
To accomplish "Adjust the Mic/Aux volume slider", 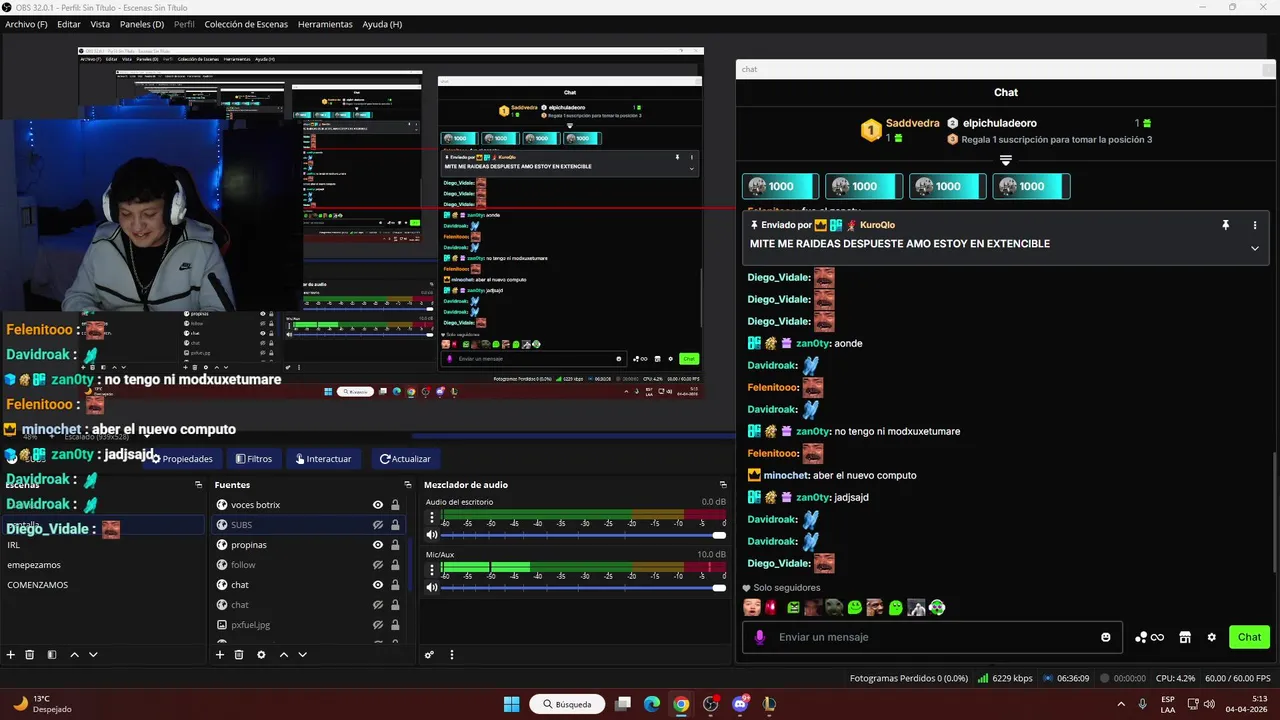I will (x=582, y=587).
